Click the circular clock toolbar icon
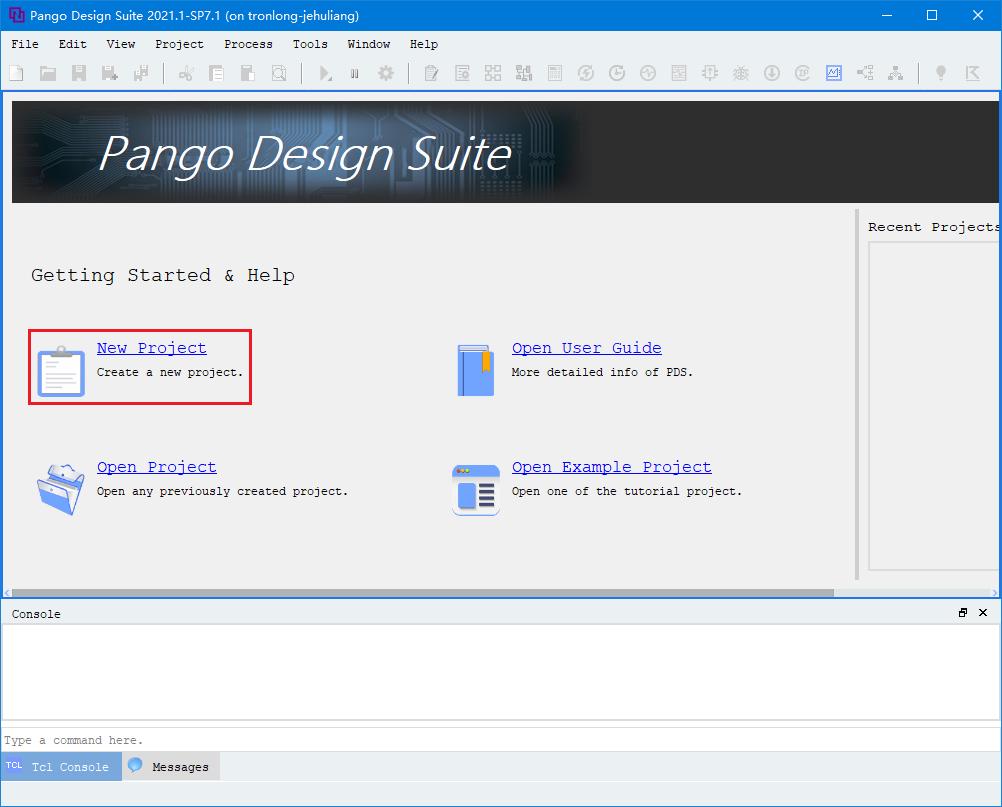1002x807 pixels. click(617, 73)
